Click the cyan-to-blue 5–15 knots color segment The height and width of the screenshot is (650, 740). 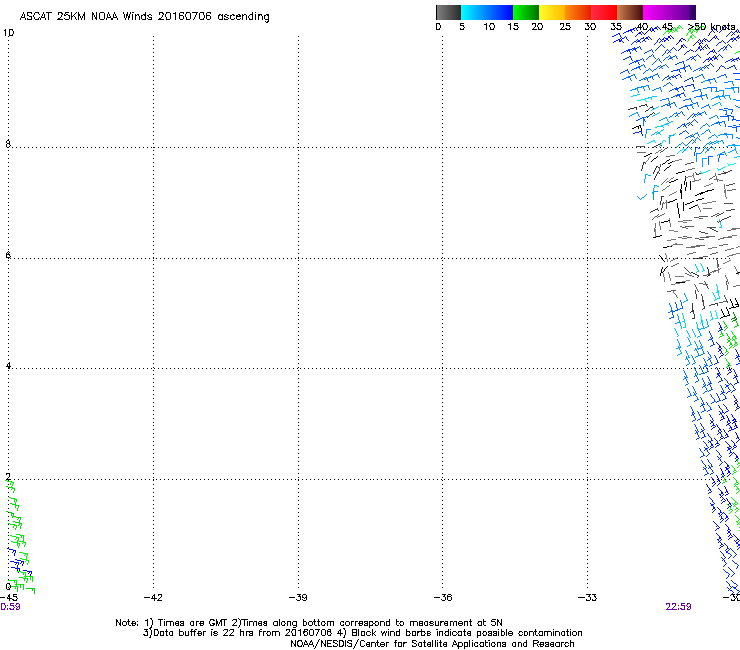tap(487, 12)
